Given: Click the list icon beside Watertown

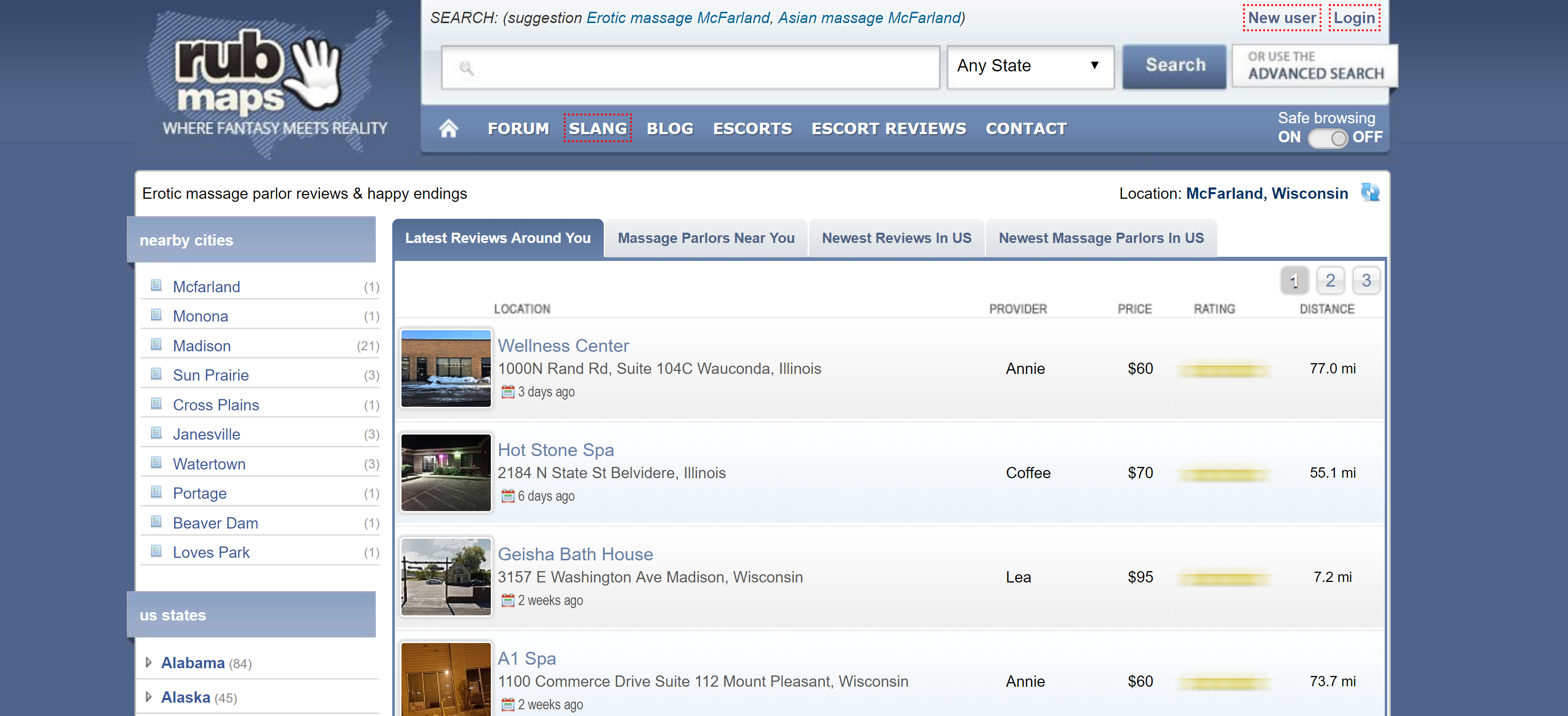Looking at the screenshot, I should click(157, 463).
